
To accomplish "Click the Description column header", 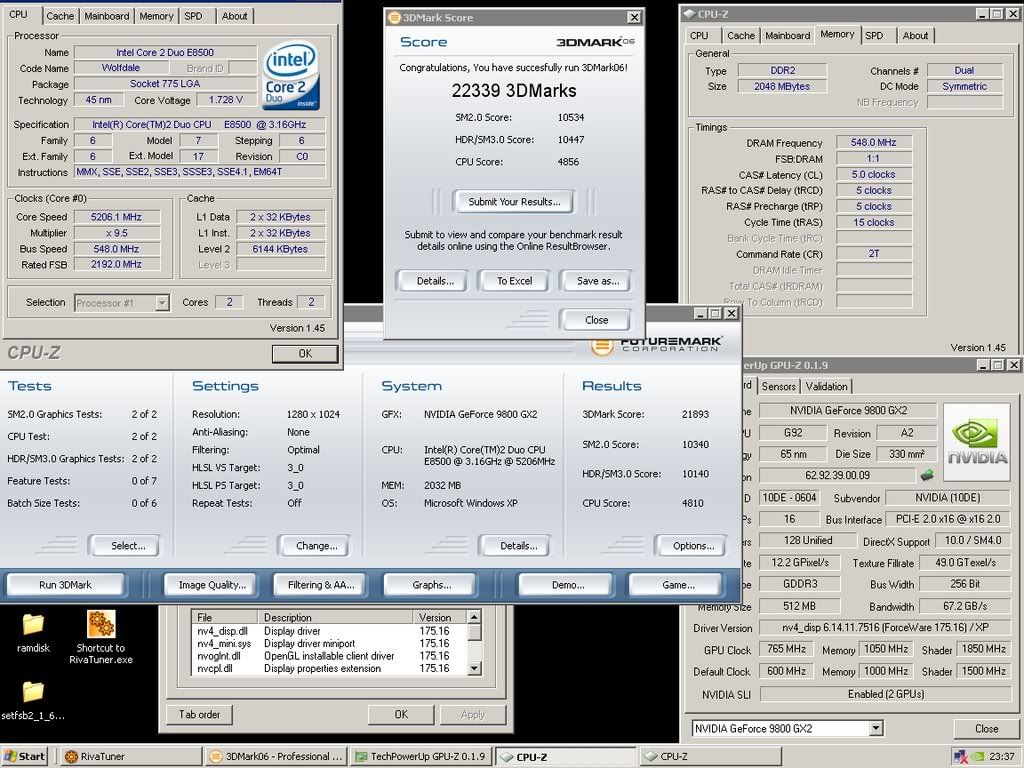I will (336, 617).
